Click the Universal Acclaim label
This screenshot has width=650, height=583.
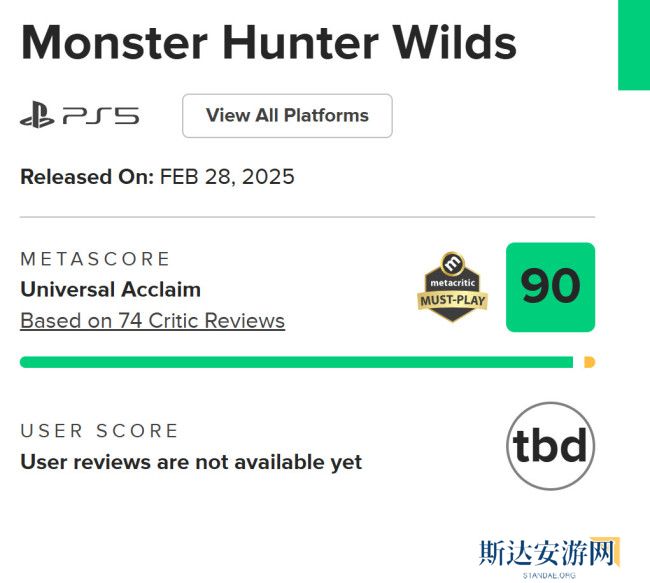click(x=110, y=290)
